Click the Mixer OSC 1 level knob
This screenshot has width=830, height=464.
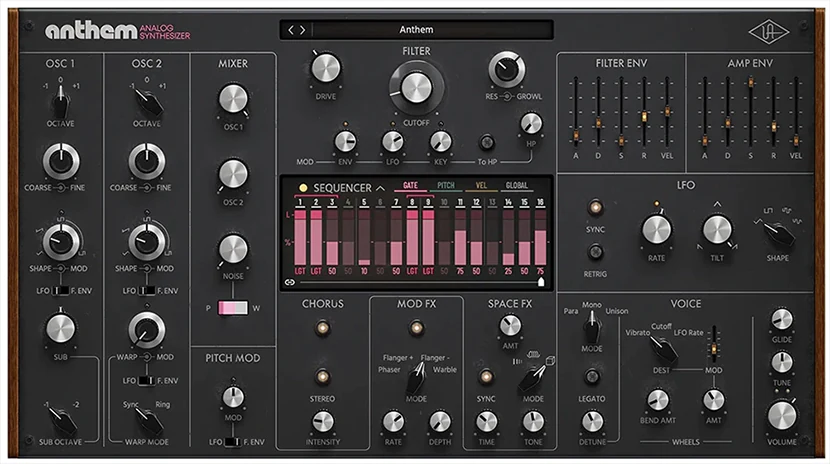pyautogui.click(x=233, y=99)
